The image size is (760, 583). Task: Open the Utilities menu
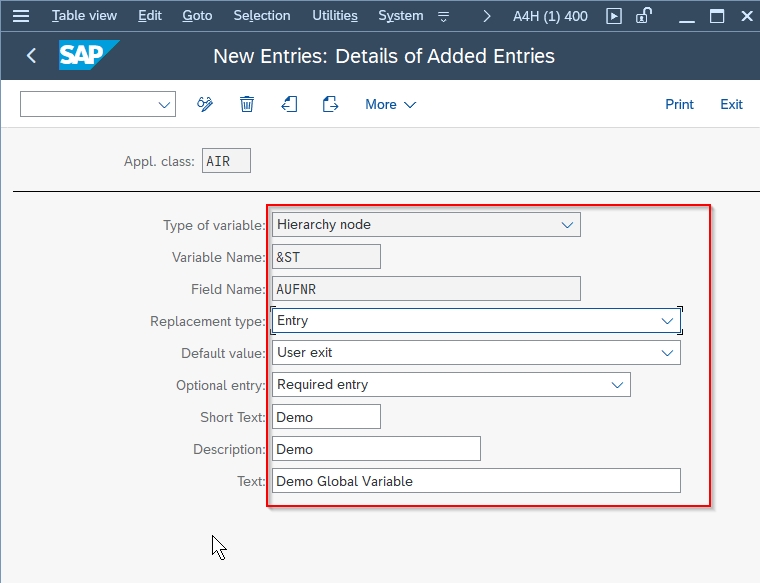click(334, 16)
